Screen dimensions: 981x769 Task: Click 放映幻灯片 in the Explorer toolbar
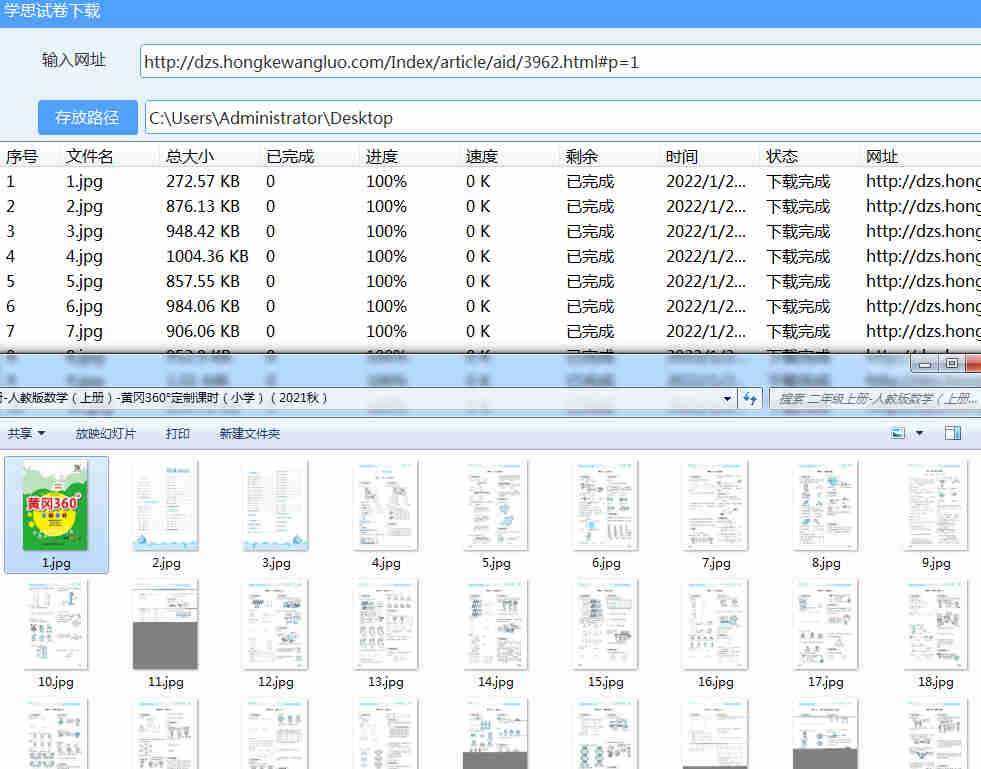point(105,433)
